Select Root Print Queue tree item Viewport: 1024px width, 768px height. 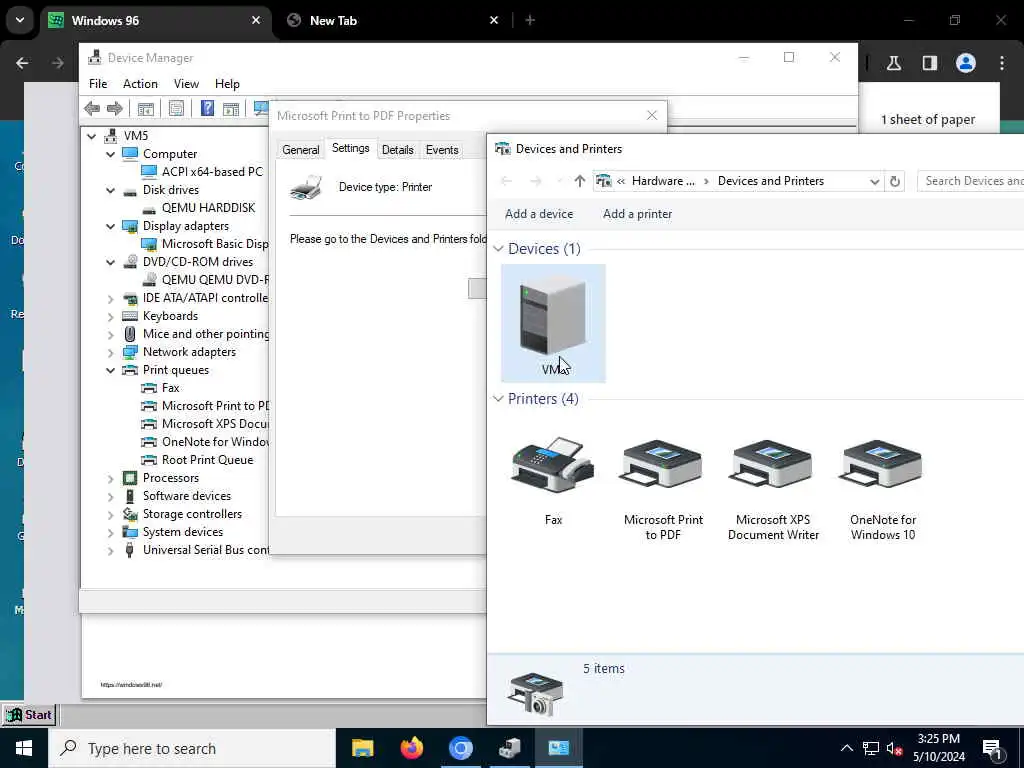pyautogui.click(x=207, y=460)
